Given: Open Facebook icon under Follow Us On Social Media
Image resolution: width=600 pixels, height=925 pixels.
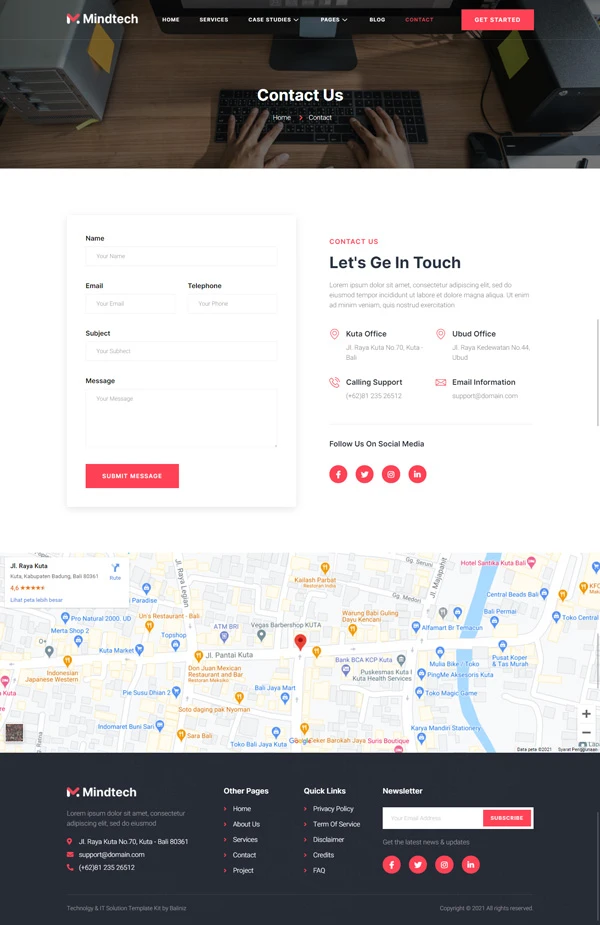Looking at the screenshot, I should [x=338, y=474].
